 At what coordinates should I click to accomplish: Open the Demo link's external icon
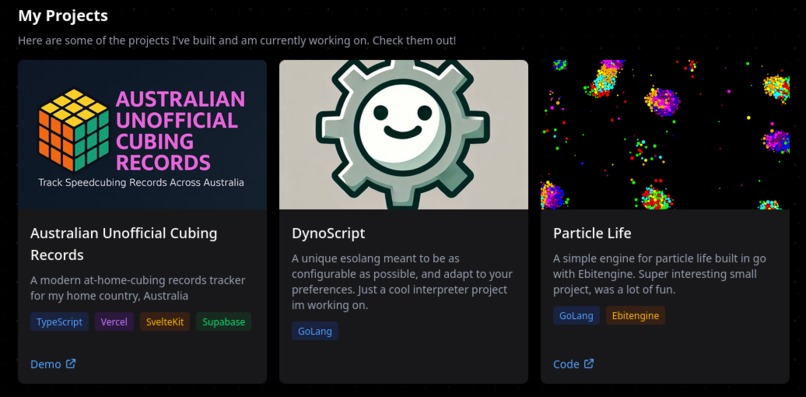pos(71,364)
